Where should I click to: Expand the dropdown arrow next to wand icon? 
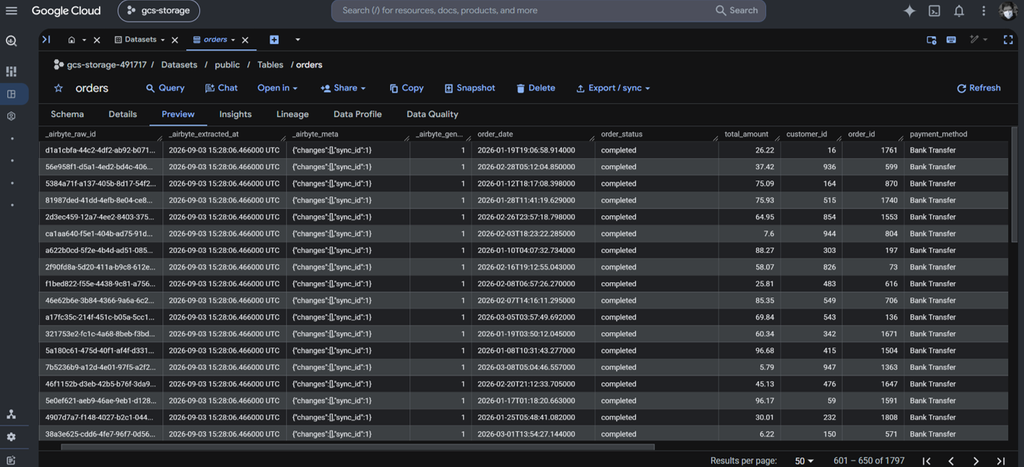tap(984, 40)
